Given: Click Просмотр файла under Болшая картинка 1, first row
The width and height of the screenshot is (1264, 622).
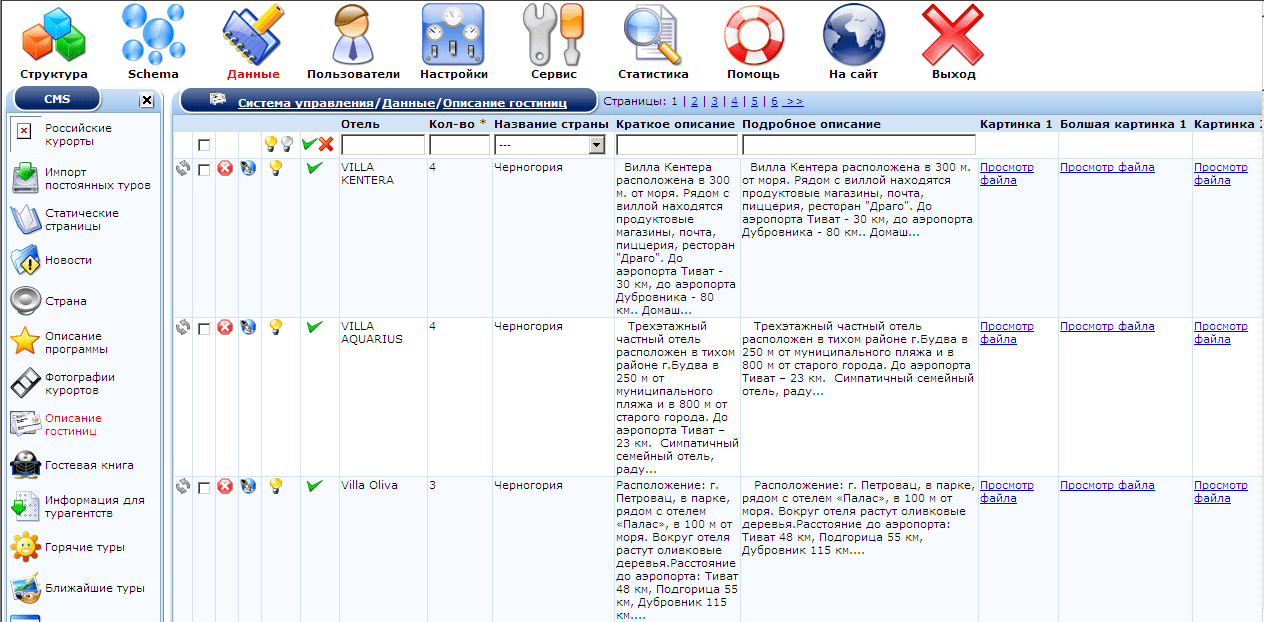Looking at the screenshot, I should [1107, 168].
